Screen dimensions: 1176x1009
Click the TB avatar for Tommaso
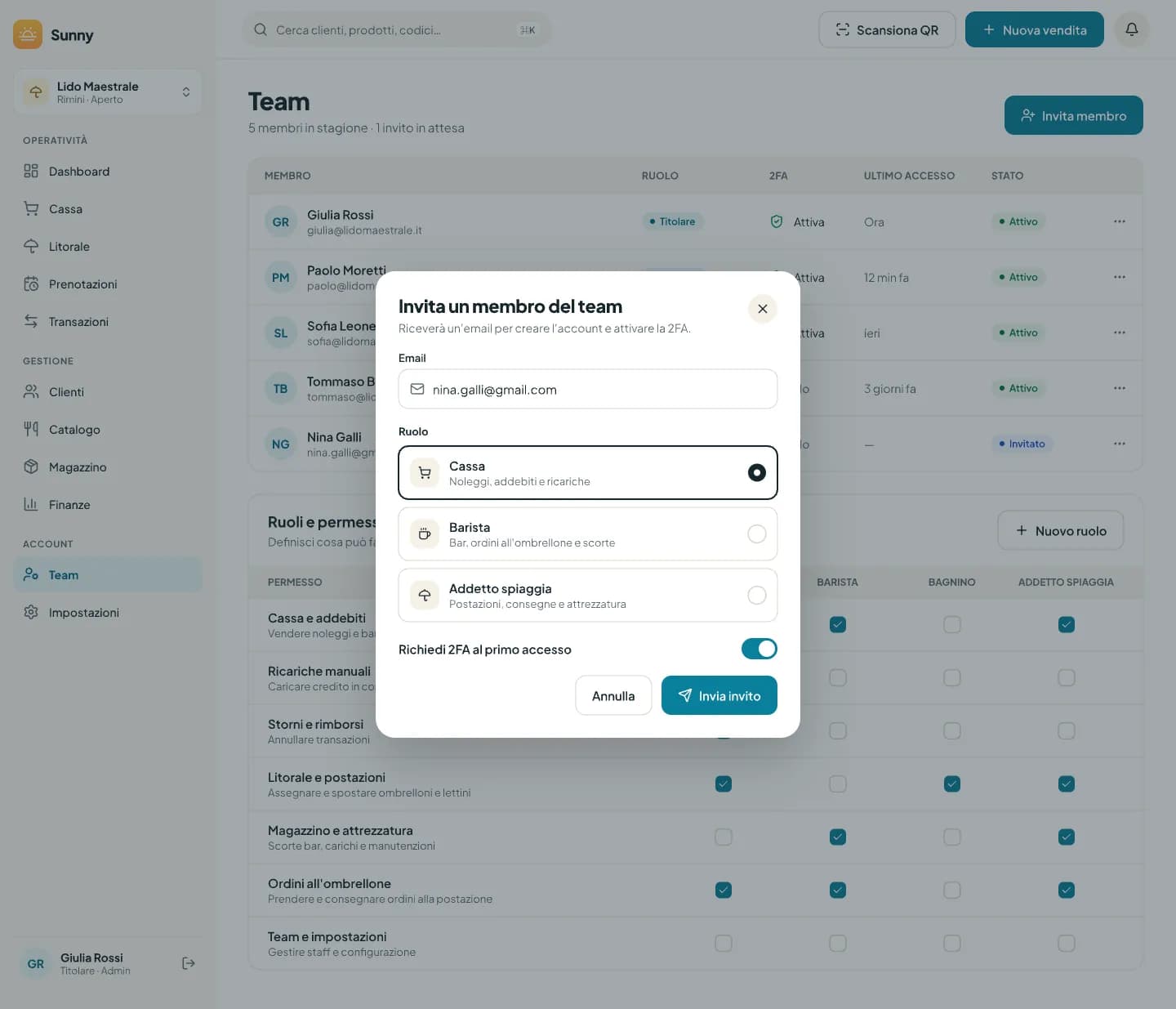coord(280,389)
